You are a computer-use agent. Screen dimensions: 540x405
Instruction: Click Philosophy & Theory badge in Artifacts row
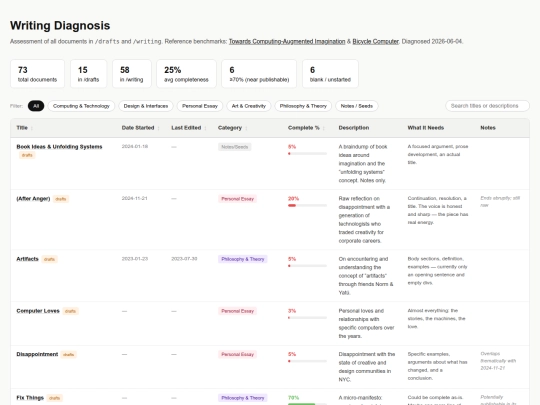(243, 259)
